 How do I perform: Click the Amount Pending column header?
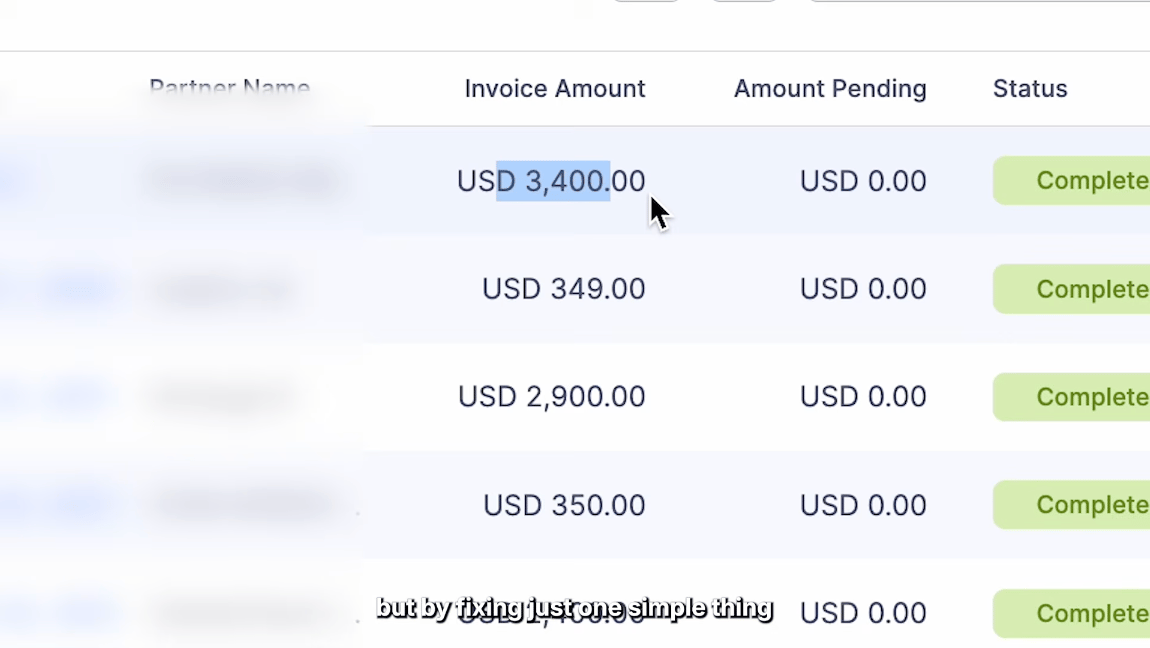830,89
